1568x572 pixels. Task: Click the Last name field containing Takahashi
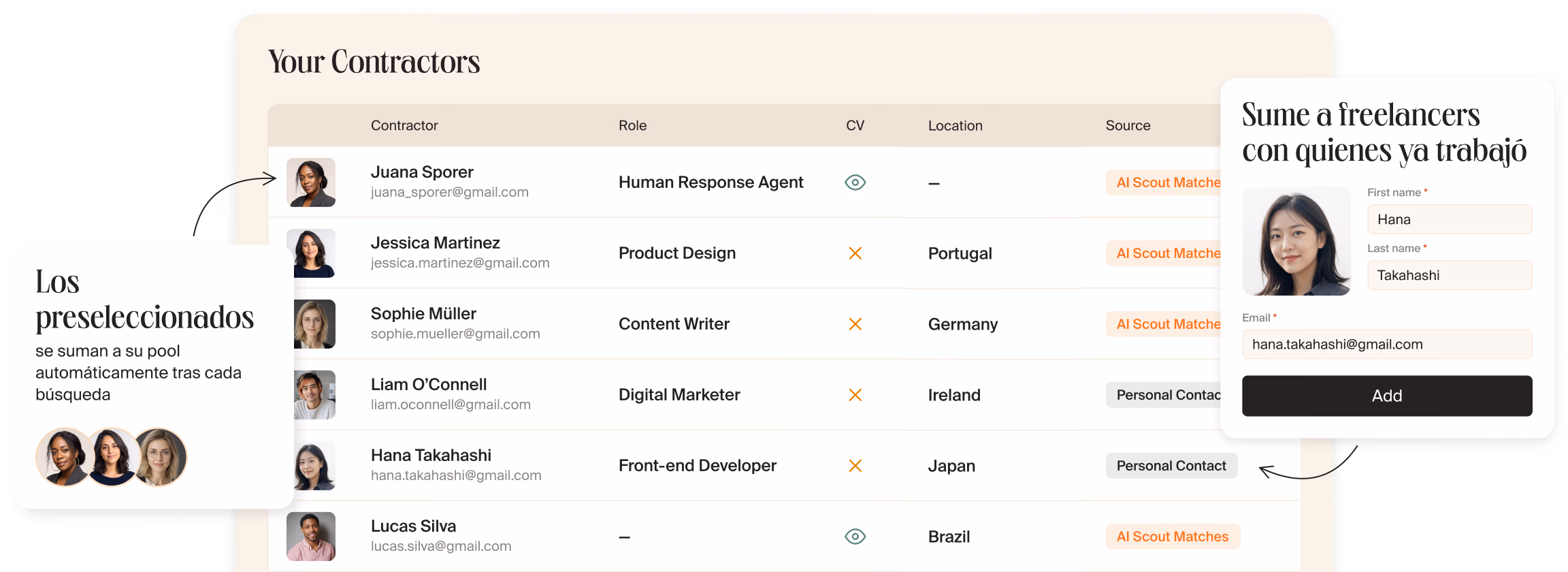(1450, 275)
